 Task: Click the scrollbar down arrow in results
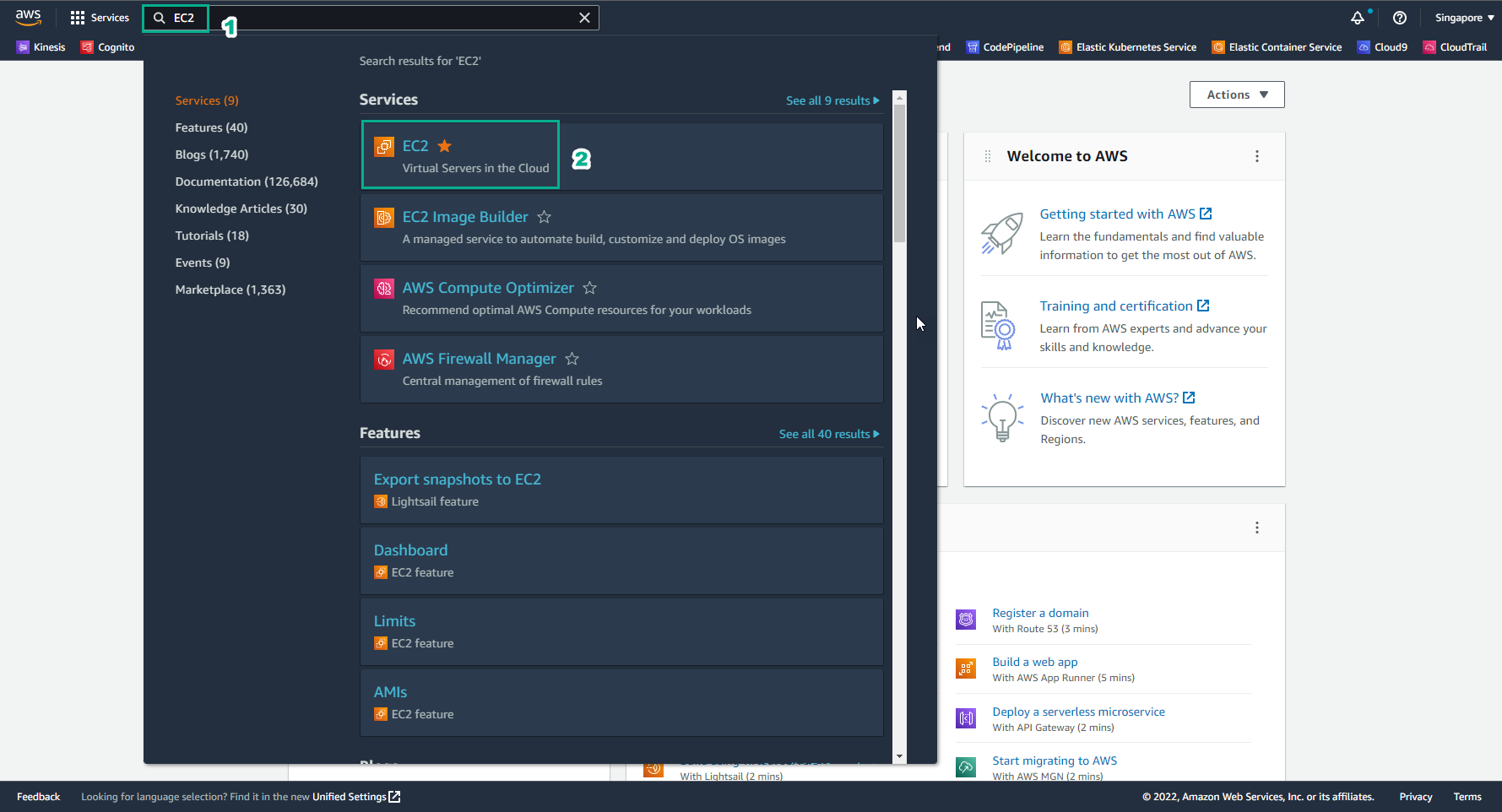click(x=899, y=757)
